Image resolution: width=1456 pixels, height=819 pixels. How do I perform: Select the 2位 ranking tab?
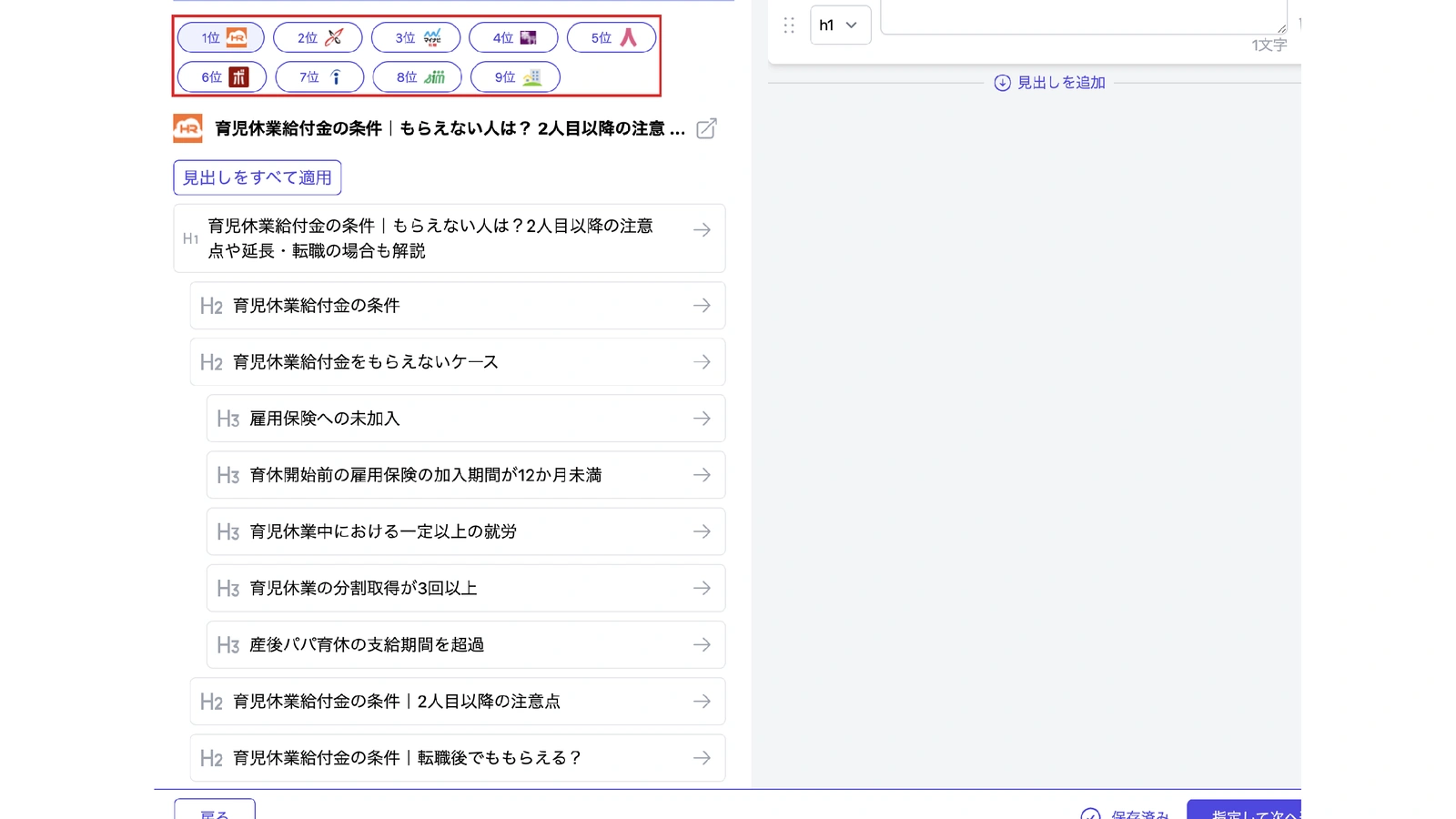[318, 37]
